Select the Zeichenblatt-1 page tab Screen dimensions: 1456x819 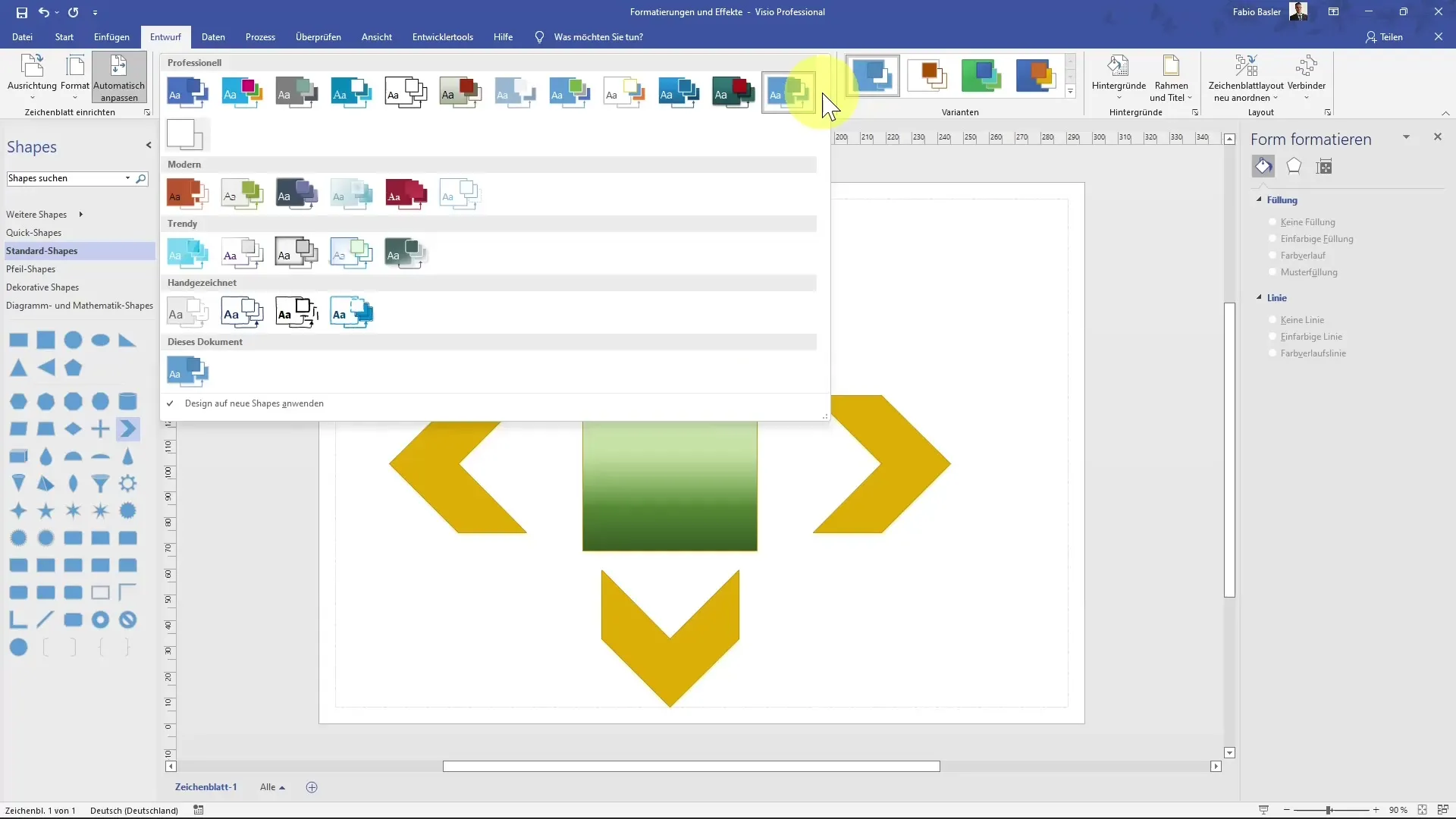click(206, 787)
